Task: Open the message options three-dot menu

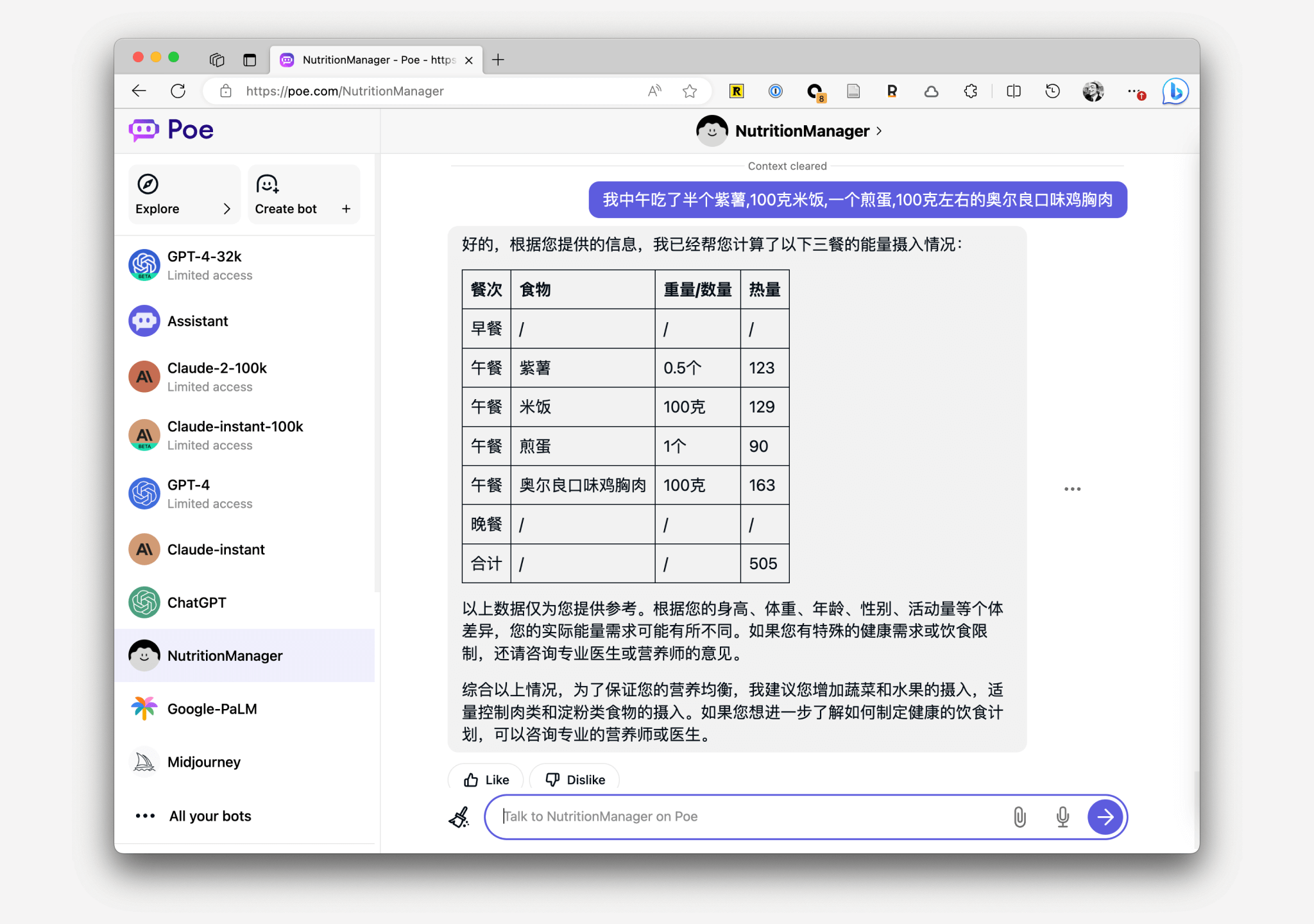Action: 1072,489
